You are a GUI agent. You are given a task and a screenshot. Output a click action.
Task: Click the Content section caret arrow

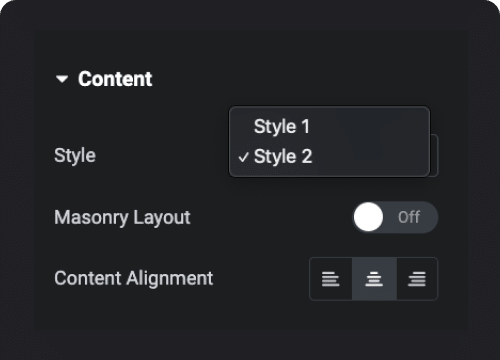pyautogui.click(x=62, y=79)
